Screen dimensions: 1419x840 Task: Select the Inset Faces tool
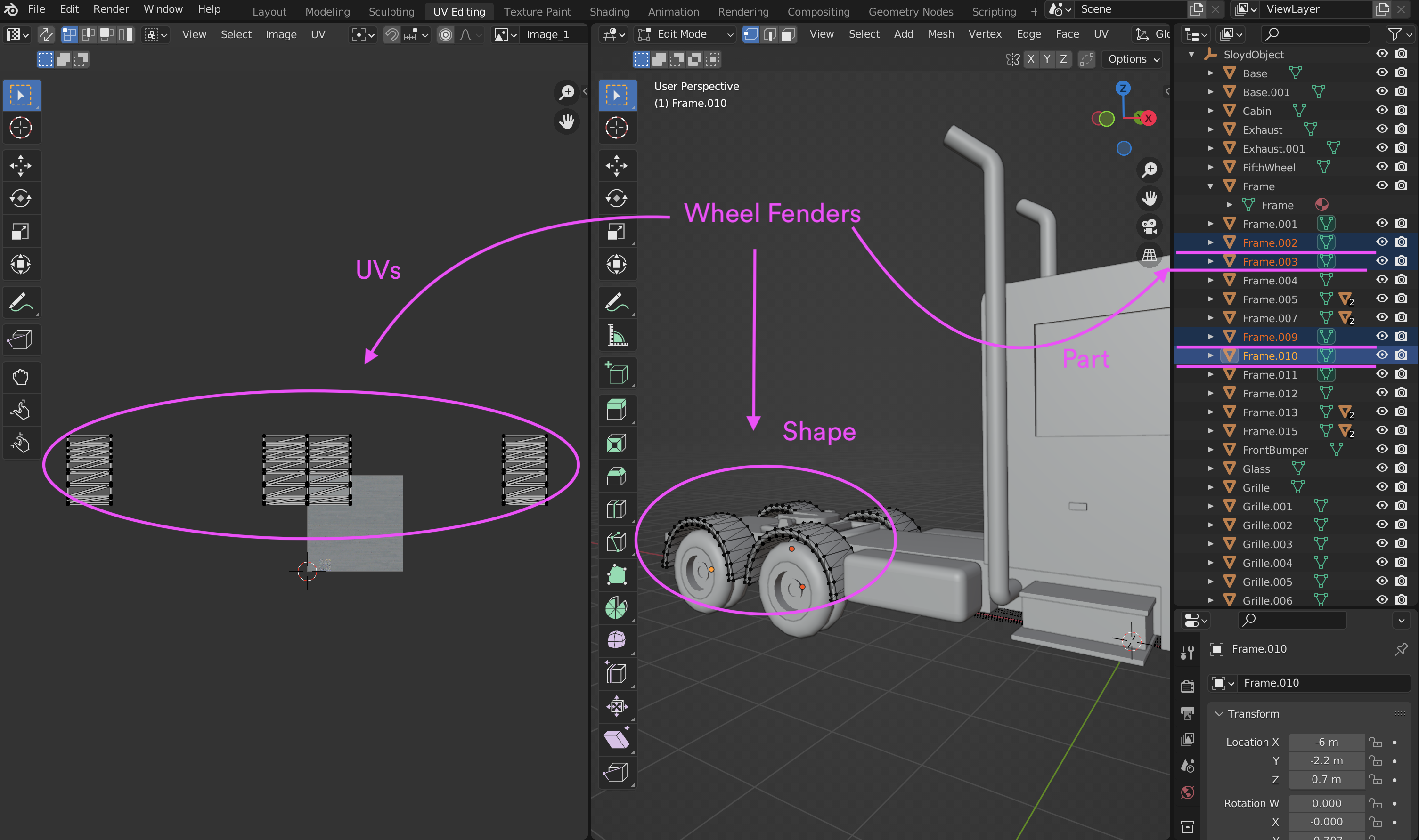tap(616, 443)
